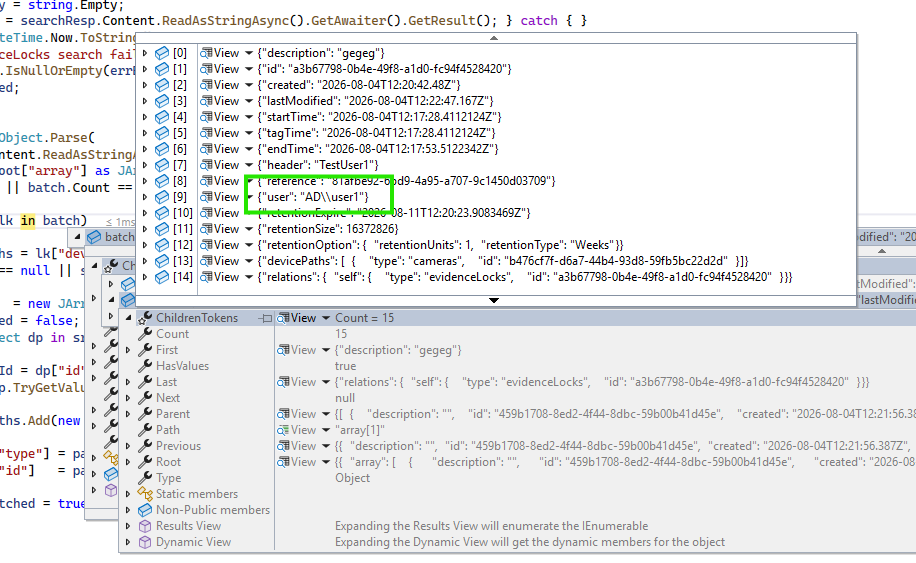916x563 pixels.
Task: Open visualizer icon for [14] relations
Action: pos(206,277)
